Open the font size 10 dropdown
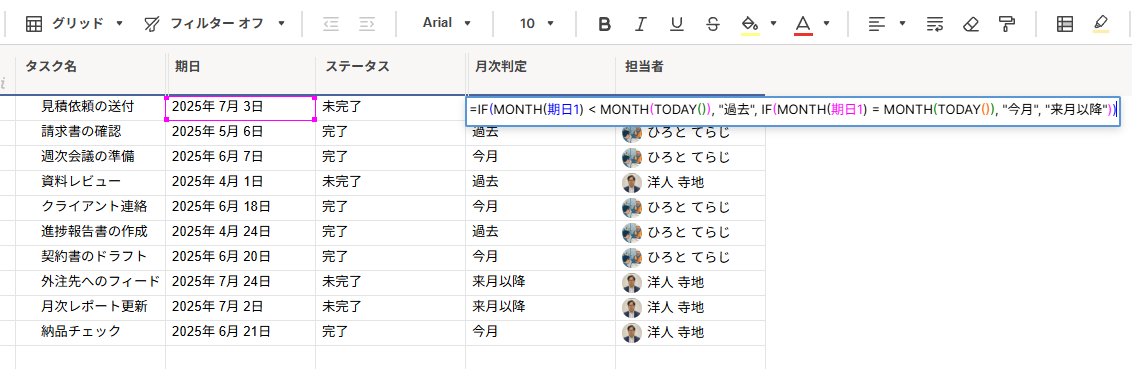The width and height of the screenshot is (1132, 369). (x=536, y=24)
